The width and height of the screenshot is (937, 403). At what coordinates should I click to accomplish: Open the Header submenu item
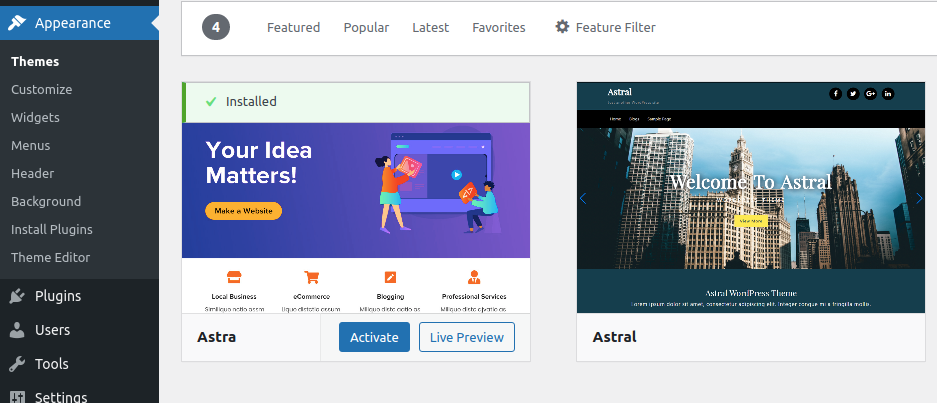(32, 173)
